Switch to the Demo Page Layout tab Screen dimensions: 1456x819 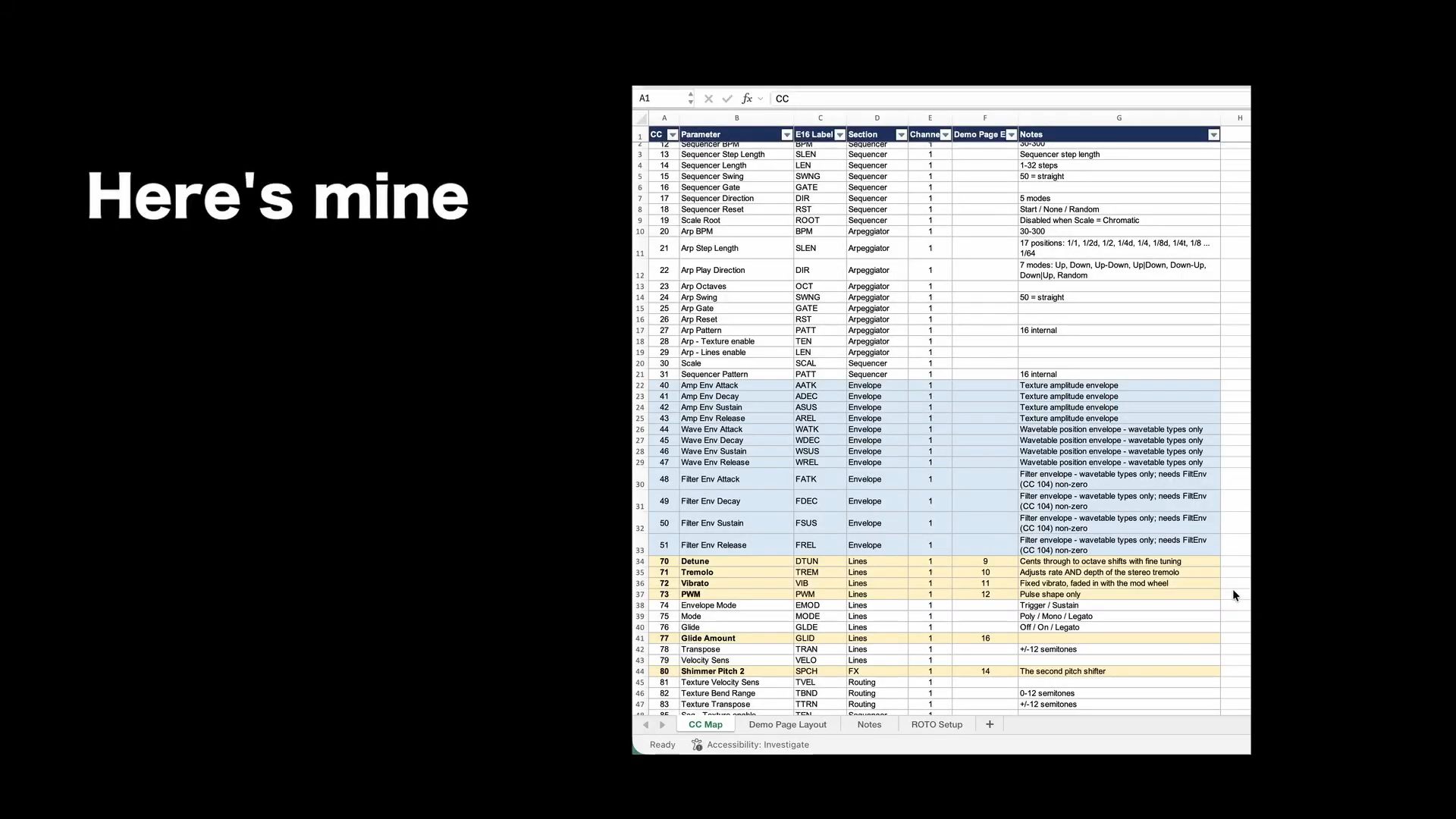787,725
